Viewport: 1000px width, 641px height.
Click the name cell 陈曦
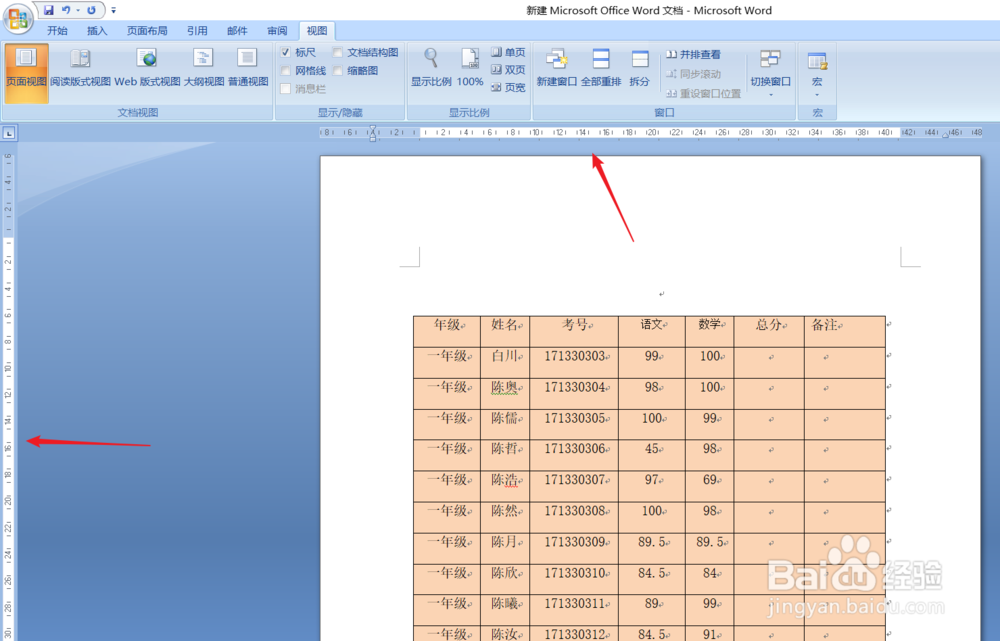[505, 610]
